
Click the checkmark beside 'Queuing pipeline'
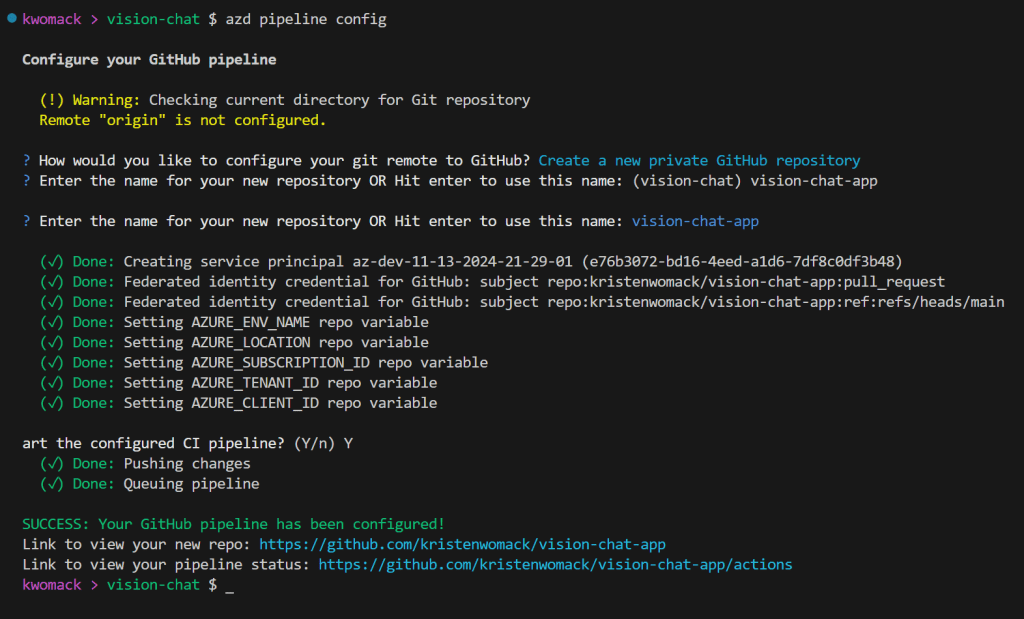click(x=52, y=484)
